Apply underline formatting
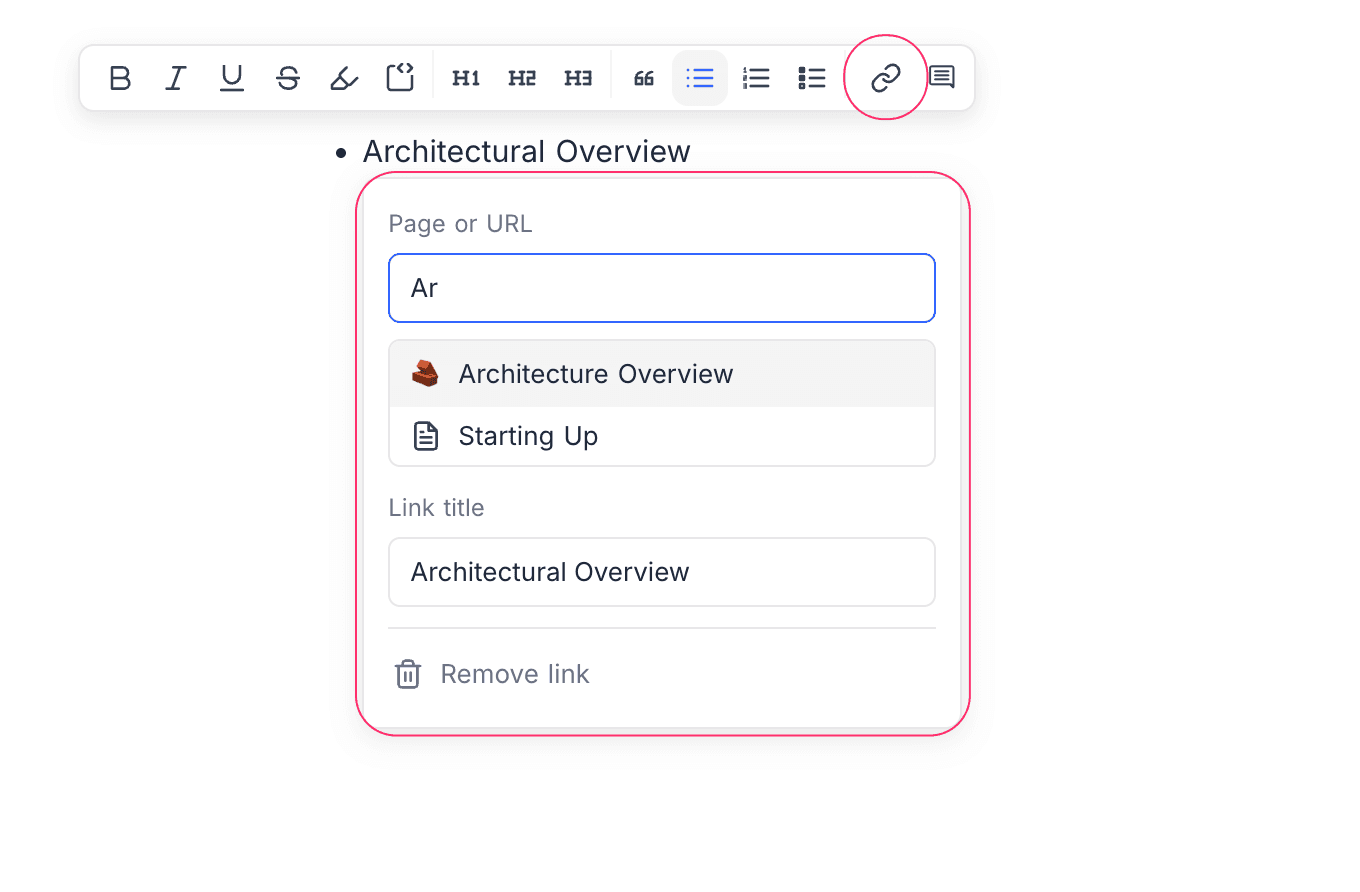Image resolution: width=1360 pixels, height=892 pixels. coord(232,77)
